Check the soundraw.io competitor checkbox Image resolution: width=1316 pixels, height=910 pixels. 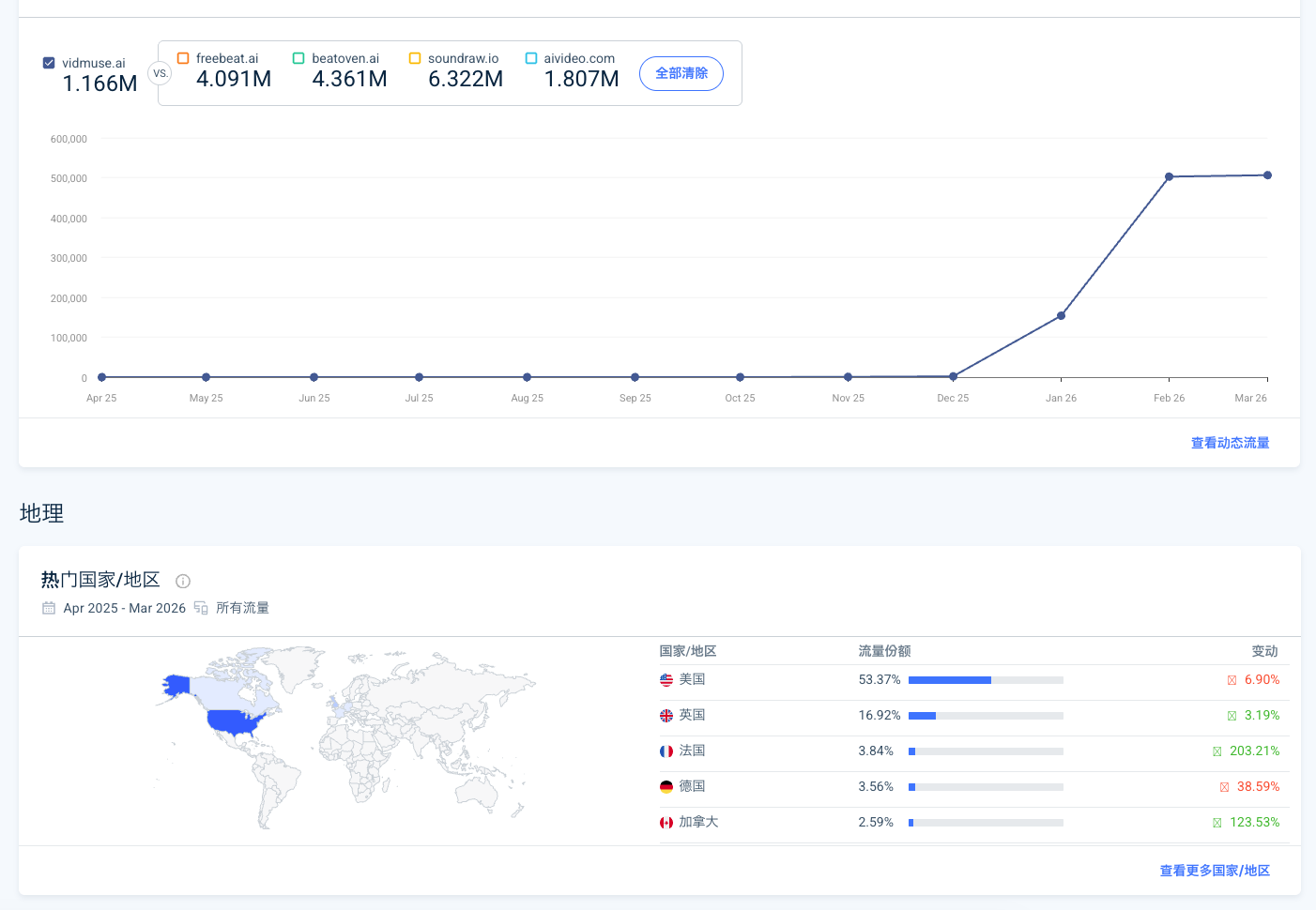[415, 58]
